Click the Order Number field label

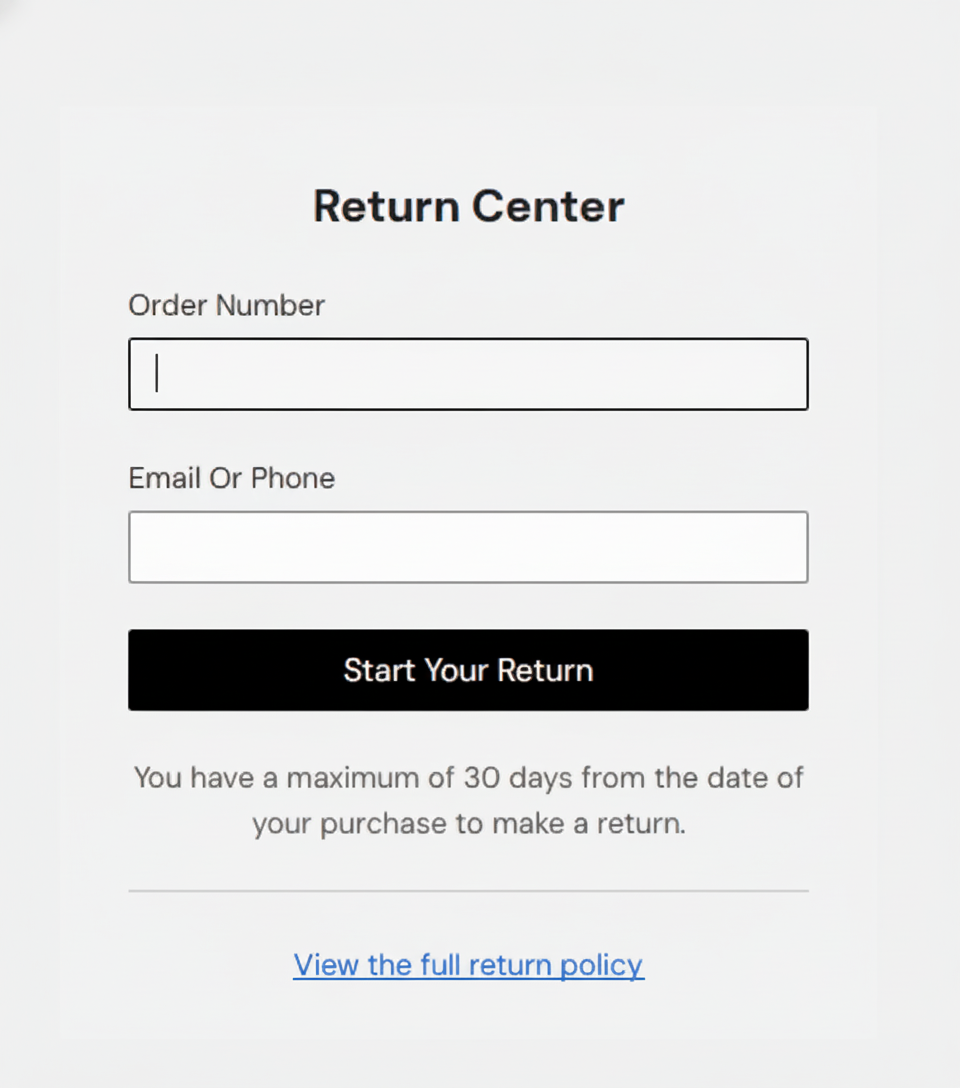226,305
